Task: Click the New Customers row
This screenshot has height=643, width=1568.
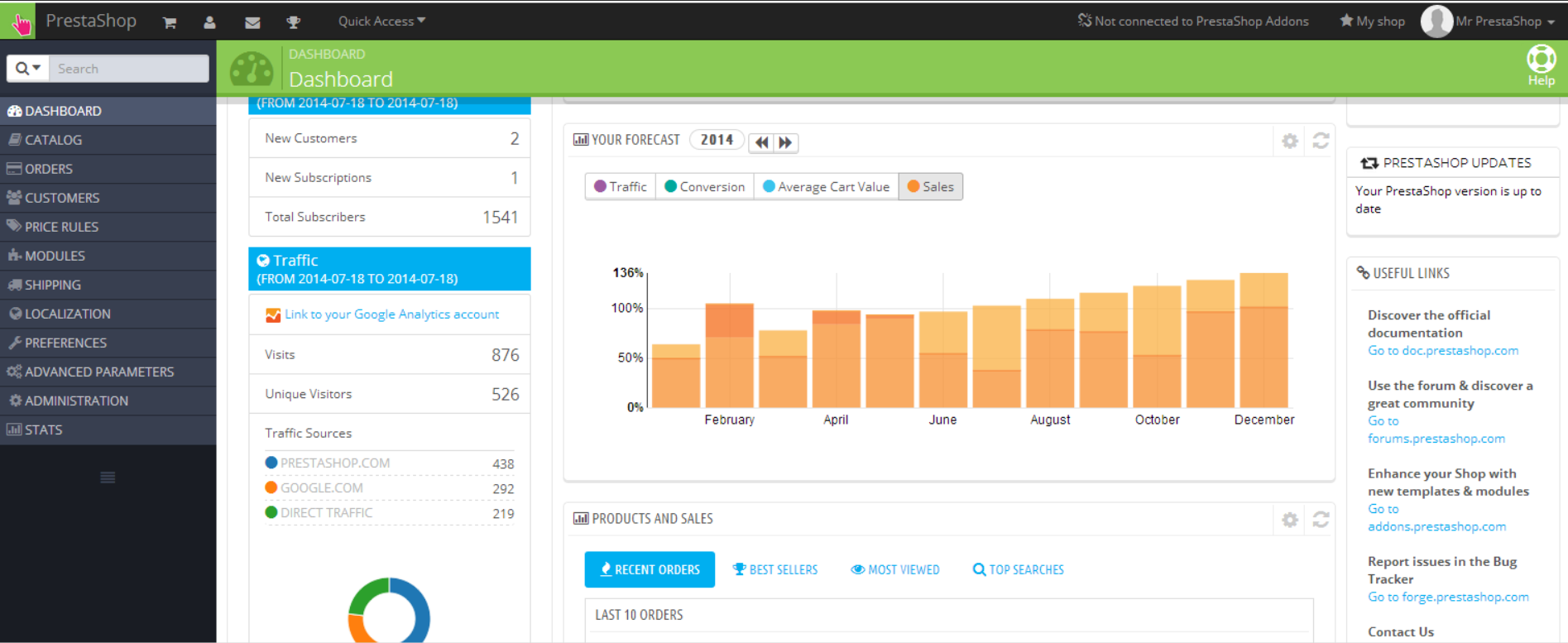Action: [390, 138]
